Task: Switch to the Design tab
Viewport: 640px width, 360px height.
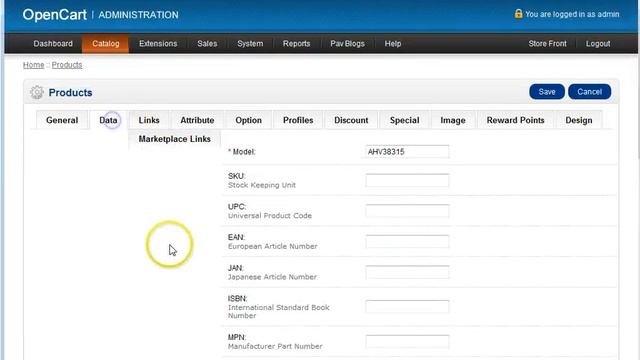Action: (579, 120)
